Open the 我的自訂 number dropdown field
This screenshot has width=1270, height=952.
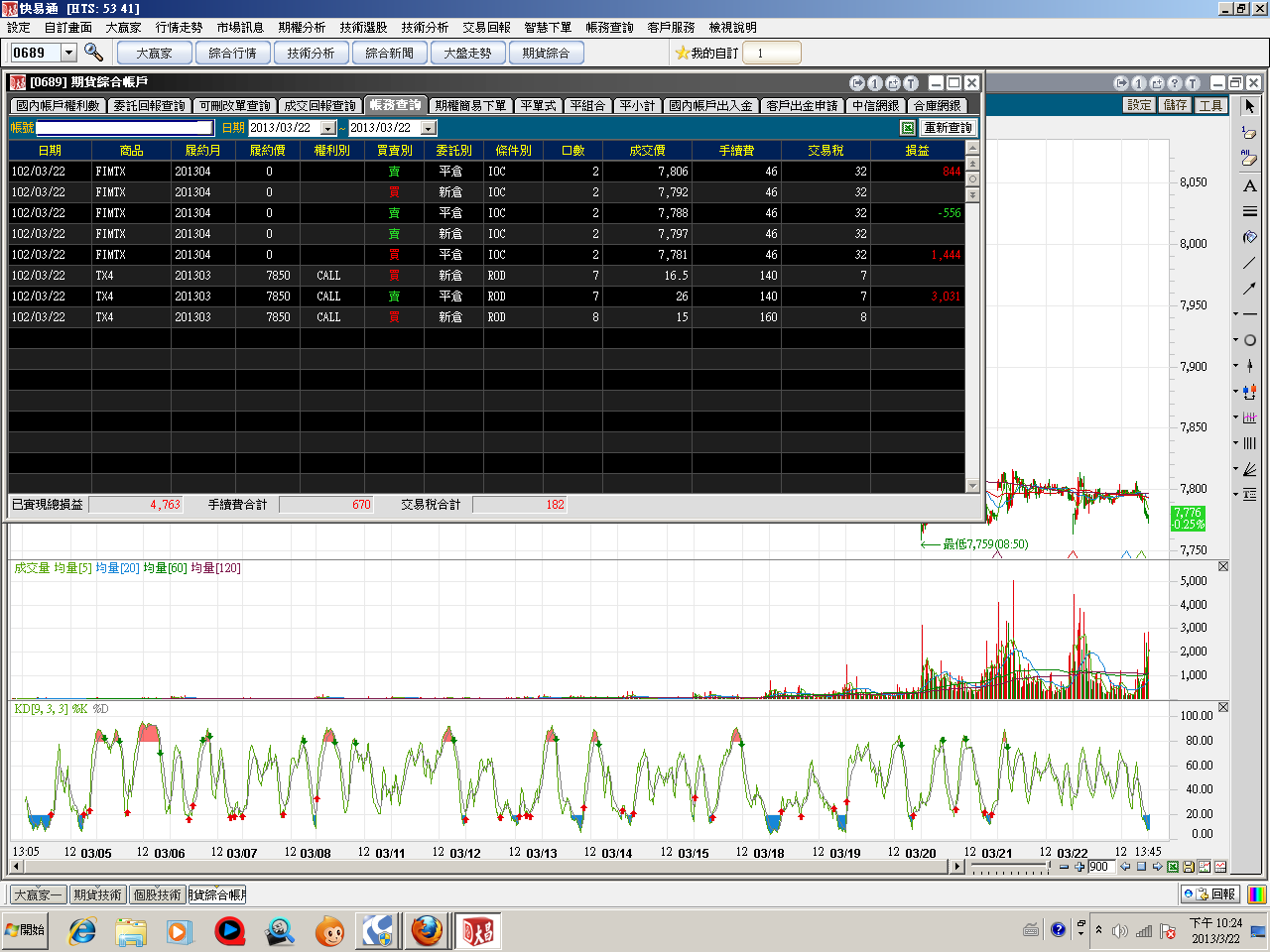point(771,53)
